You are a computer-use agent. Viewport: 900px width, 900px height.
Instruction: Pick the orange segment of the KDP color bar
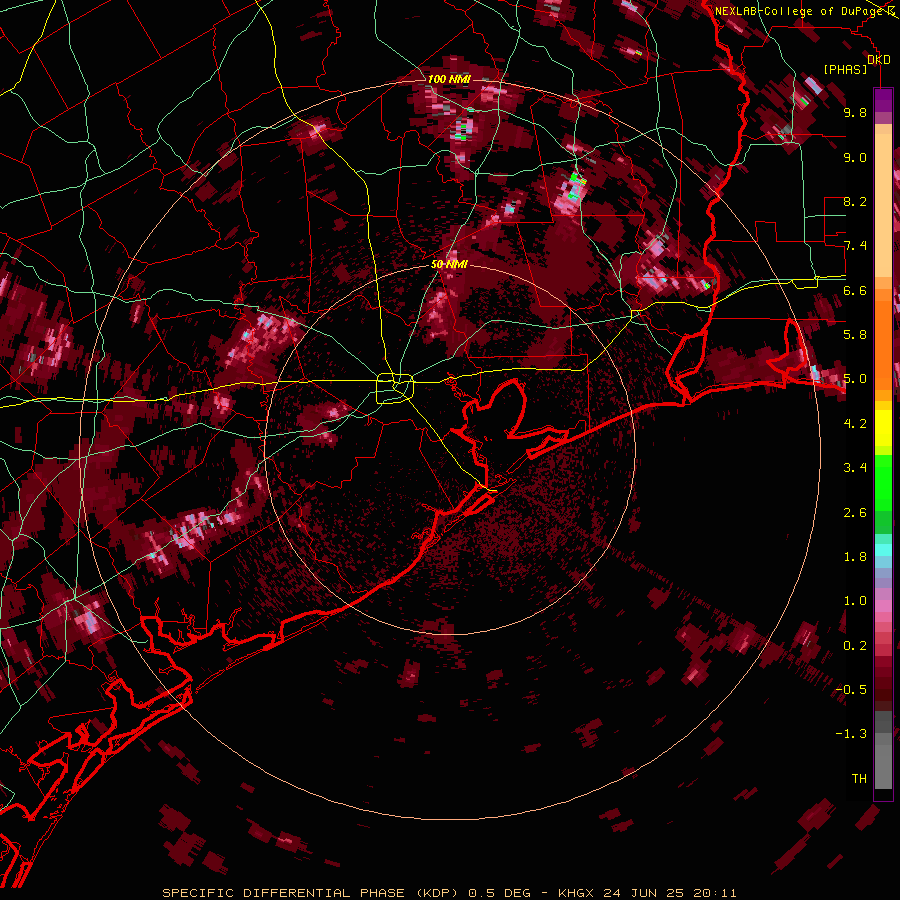click(x=883, y=339)
